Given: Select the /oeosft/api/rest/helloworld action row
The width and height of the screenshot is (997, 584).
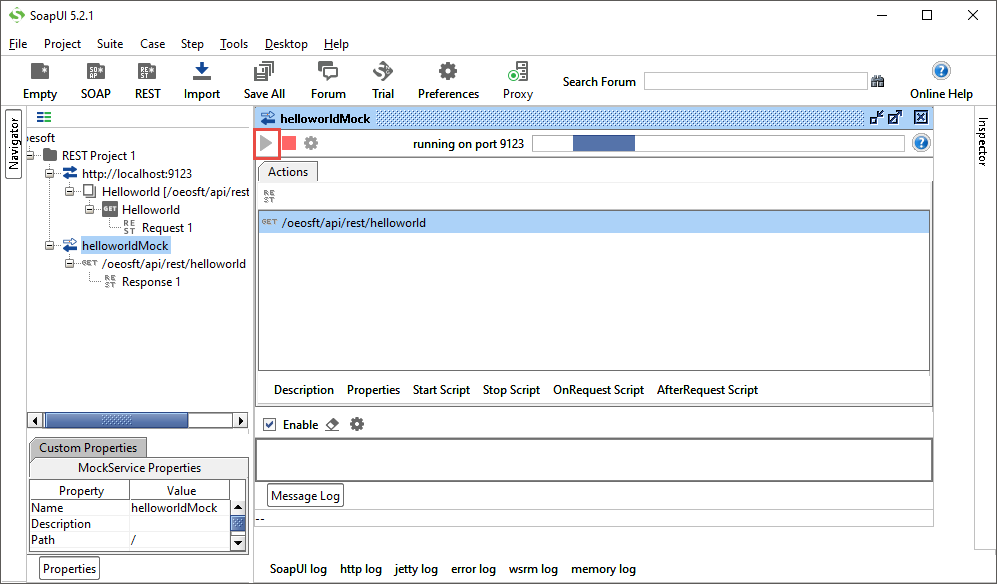Looking at the screenshot, I should (x=593, y=223).
